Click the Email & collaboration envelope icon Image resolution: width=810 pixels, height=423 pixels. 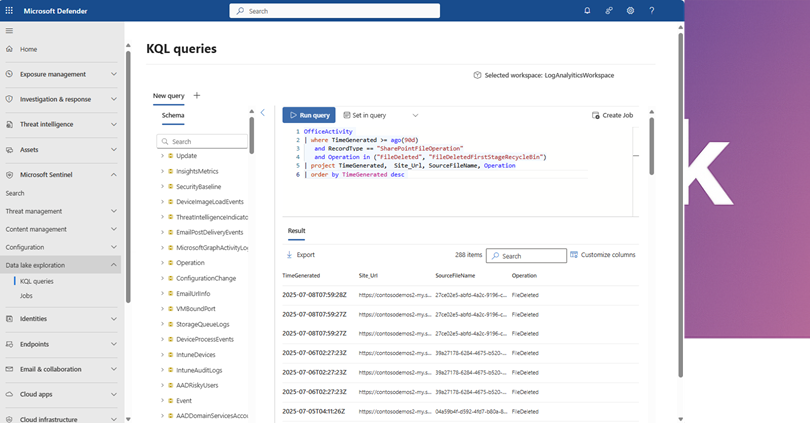point(9,369)
